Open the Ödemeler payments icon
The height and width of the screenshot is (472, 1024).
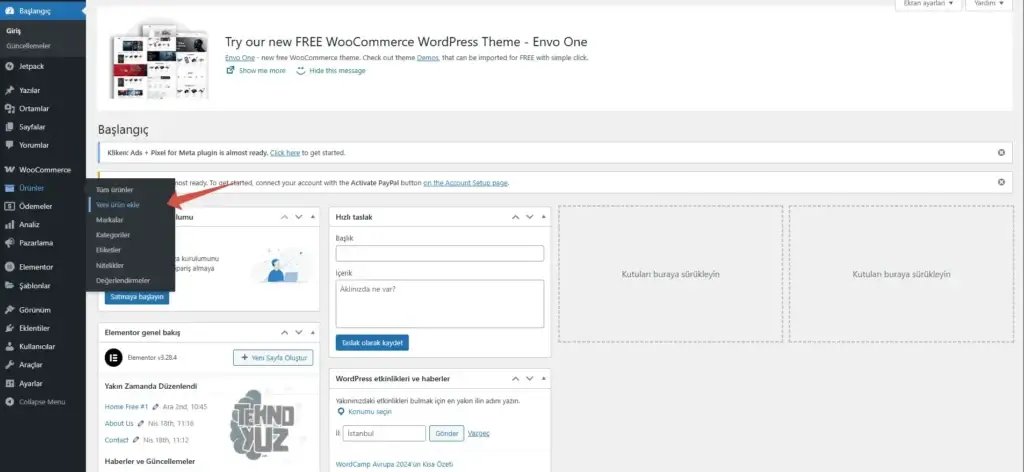9,206
